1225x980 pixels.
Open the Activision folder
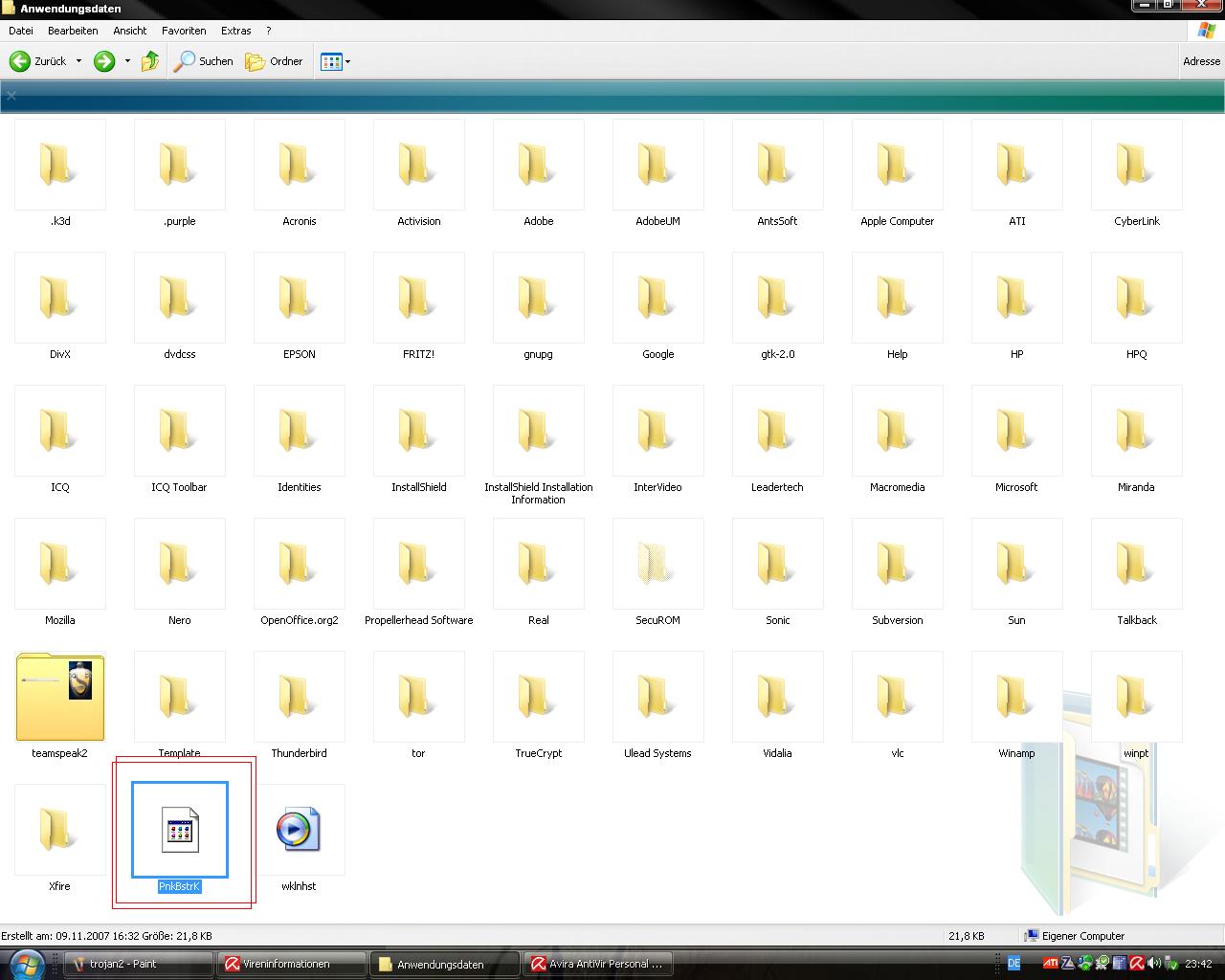click(419, 165)
